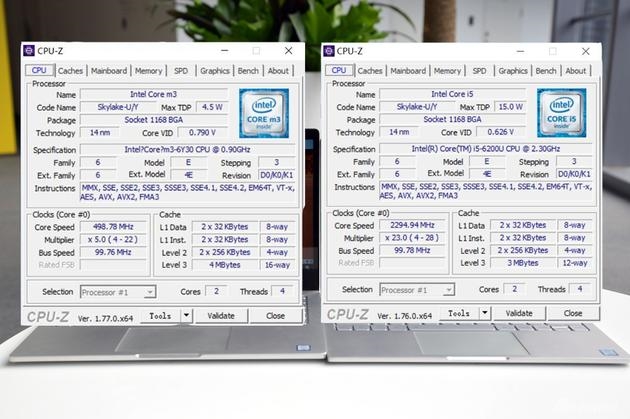Select SPD tab in left CPU-Z window
630x419 pixels.
(x=181, y=71)
